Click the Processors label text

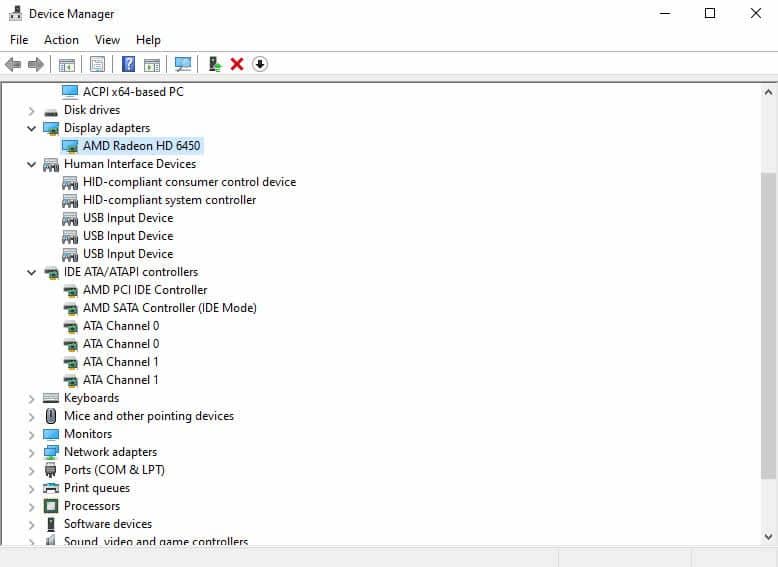click(x=92, y=506)
